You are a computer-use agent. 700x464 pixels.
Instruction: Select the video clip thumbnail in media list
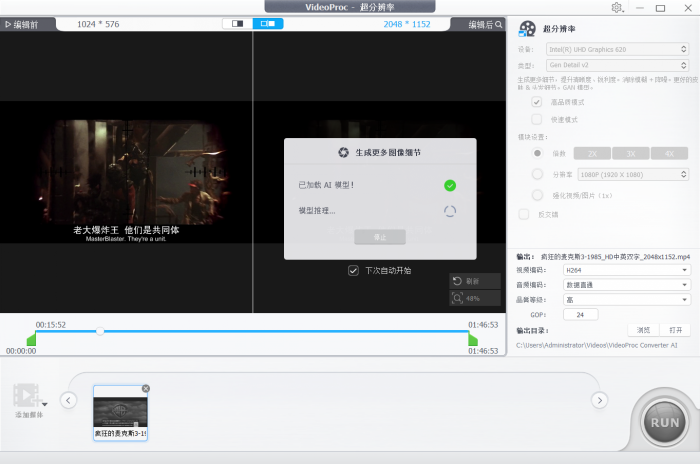[x=120, y=413]
